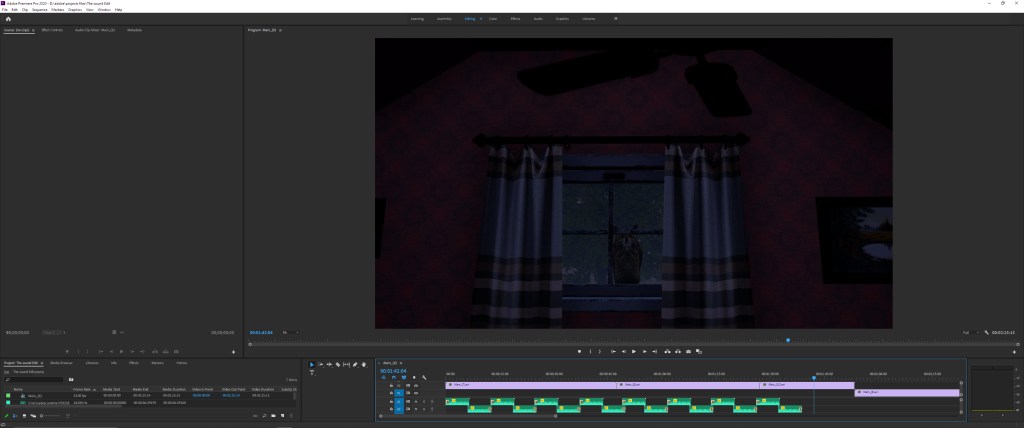Click the Home icon
This screenshot has width=1024, height=428.
click(x=8, y=18)
